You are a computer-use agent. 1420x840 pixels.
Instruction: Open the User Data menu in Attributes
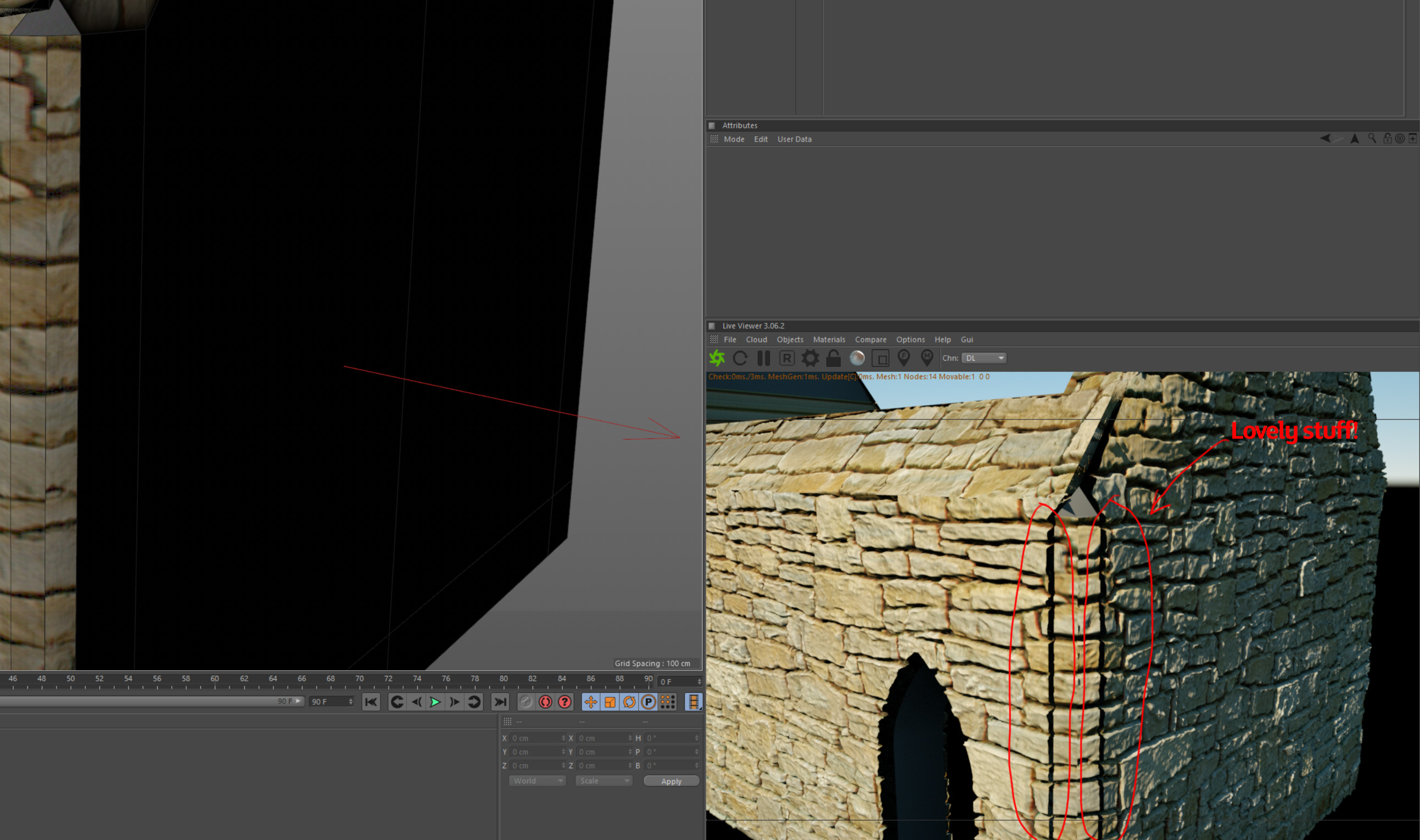pyautogui.click(x=794, y=139)
